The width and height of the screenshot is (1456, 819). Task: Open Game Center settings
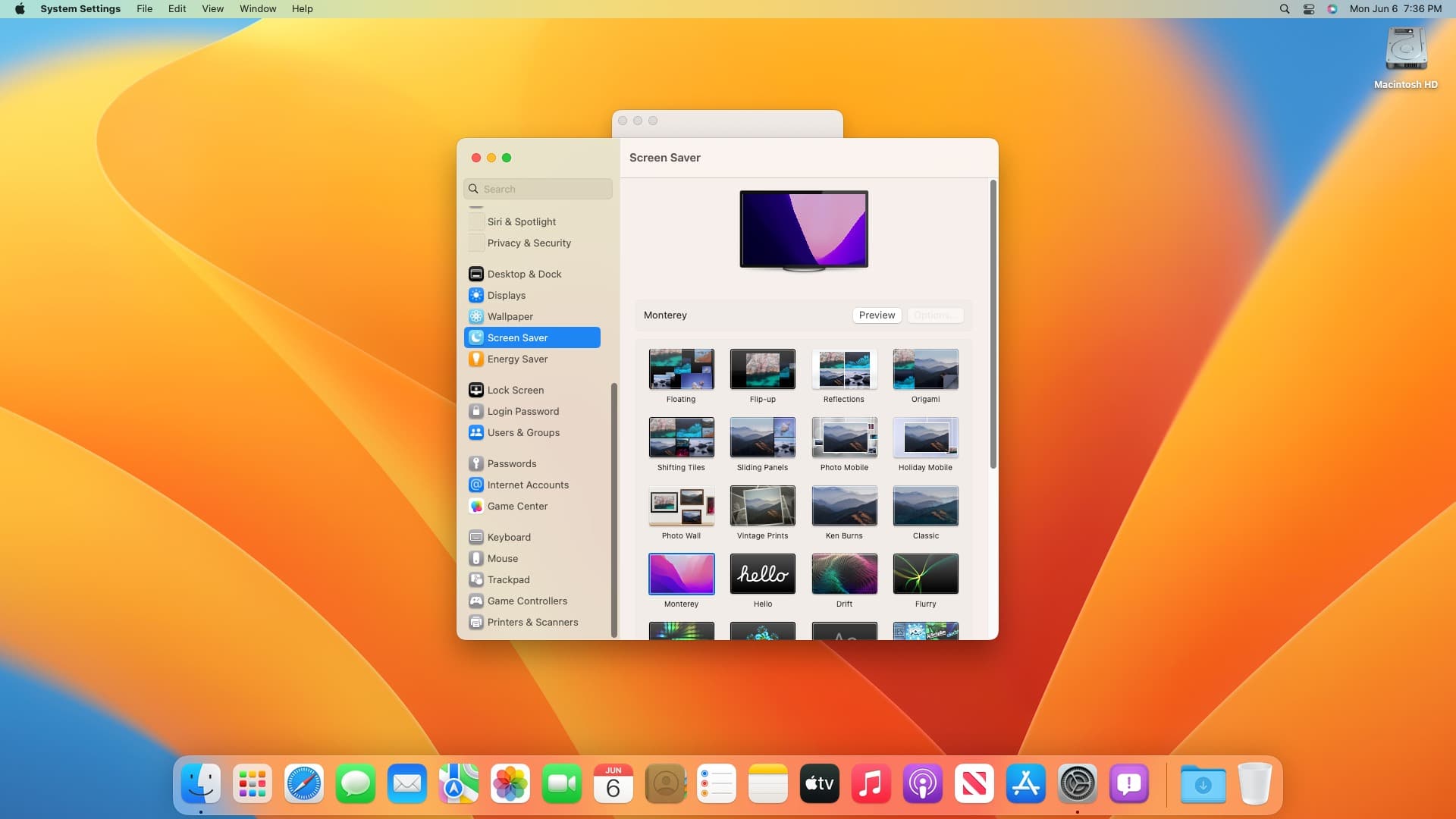pos(518,506)
